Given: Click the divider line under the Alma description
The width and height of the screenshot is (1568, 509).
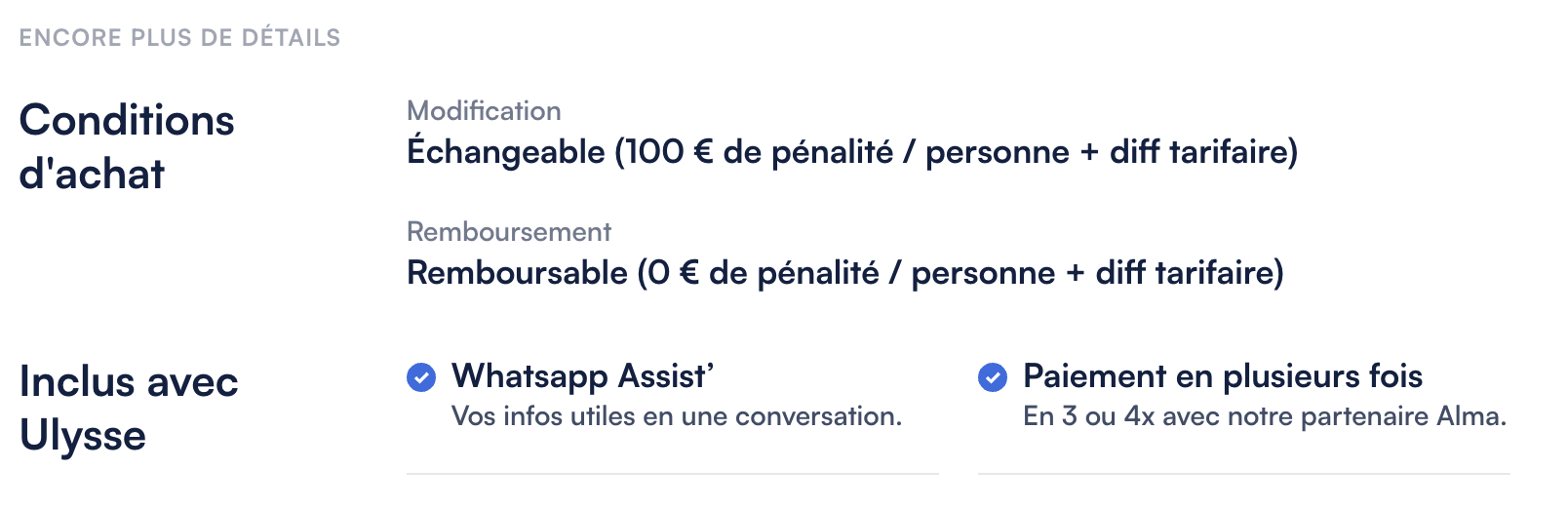Looking at the screenshot, I should point(1244,474).
